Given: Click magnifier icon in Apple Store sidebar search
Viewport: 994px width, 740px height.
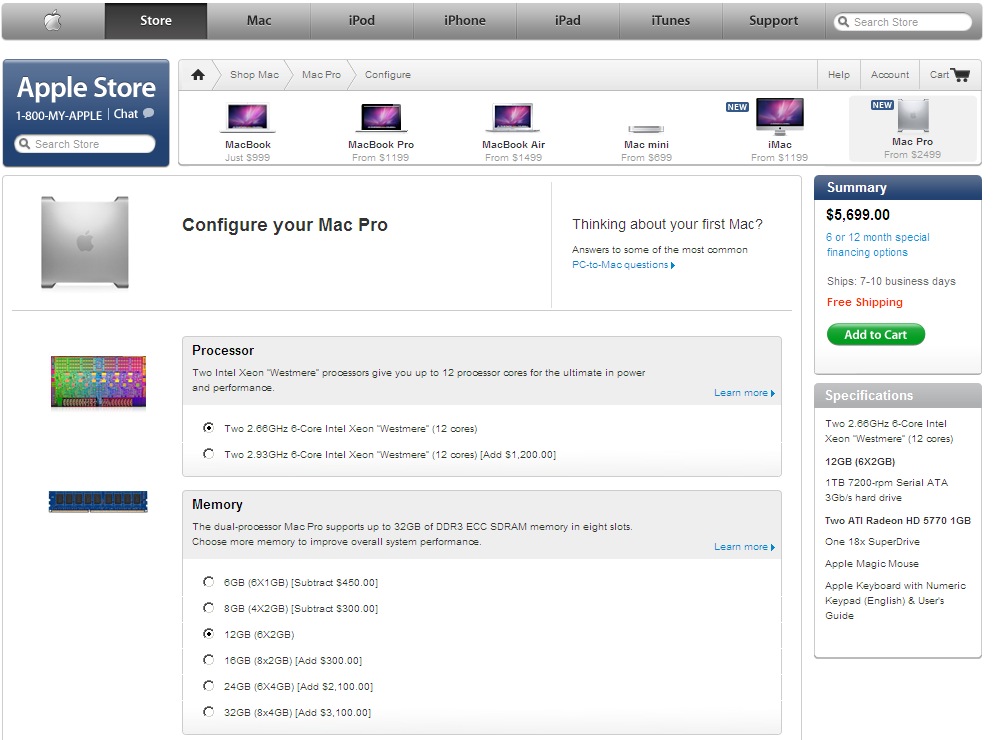Looking at the screenshot, I should point(24,144).
